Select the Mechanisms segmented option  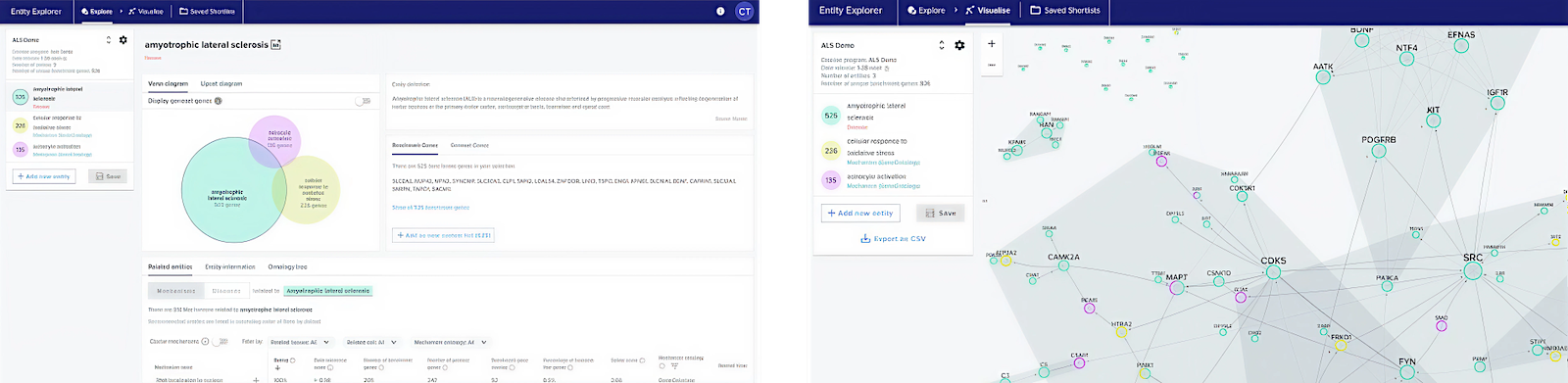(x=176, y=291)
